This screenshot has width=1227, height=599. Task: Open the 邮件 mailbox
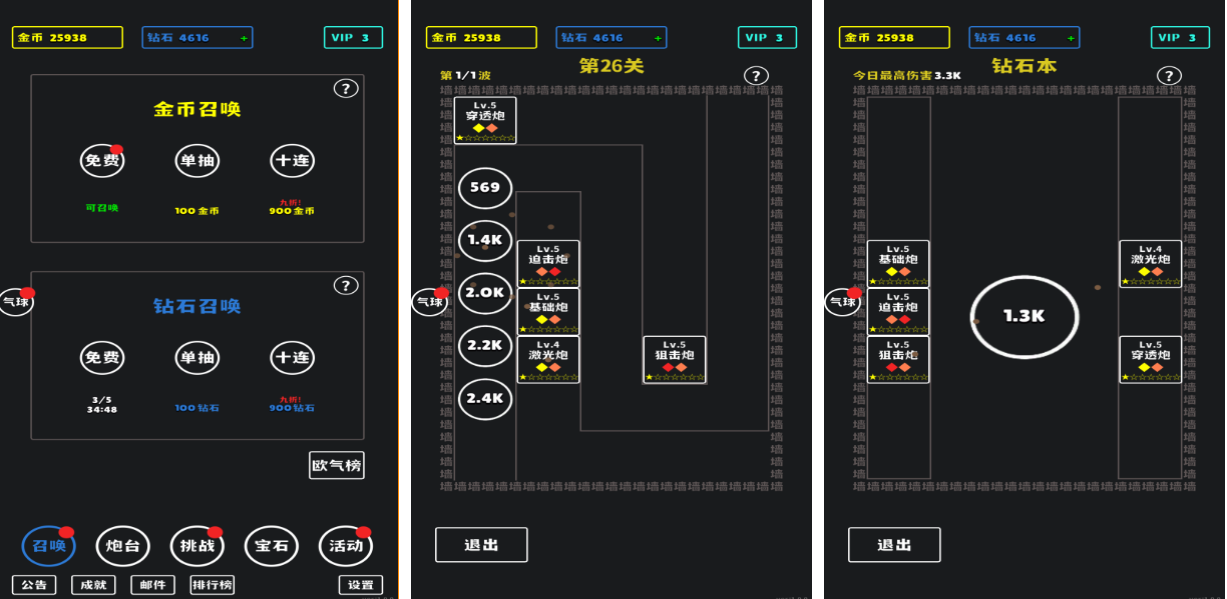(152, 585)
